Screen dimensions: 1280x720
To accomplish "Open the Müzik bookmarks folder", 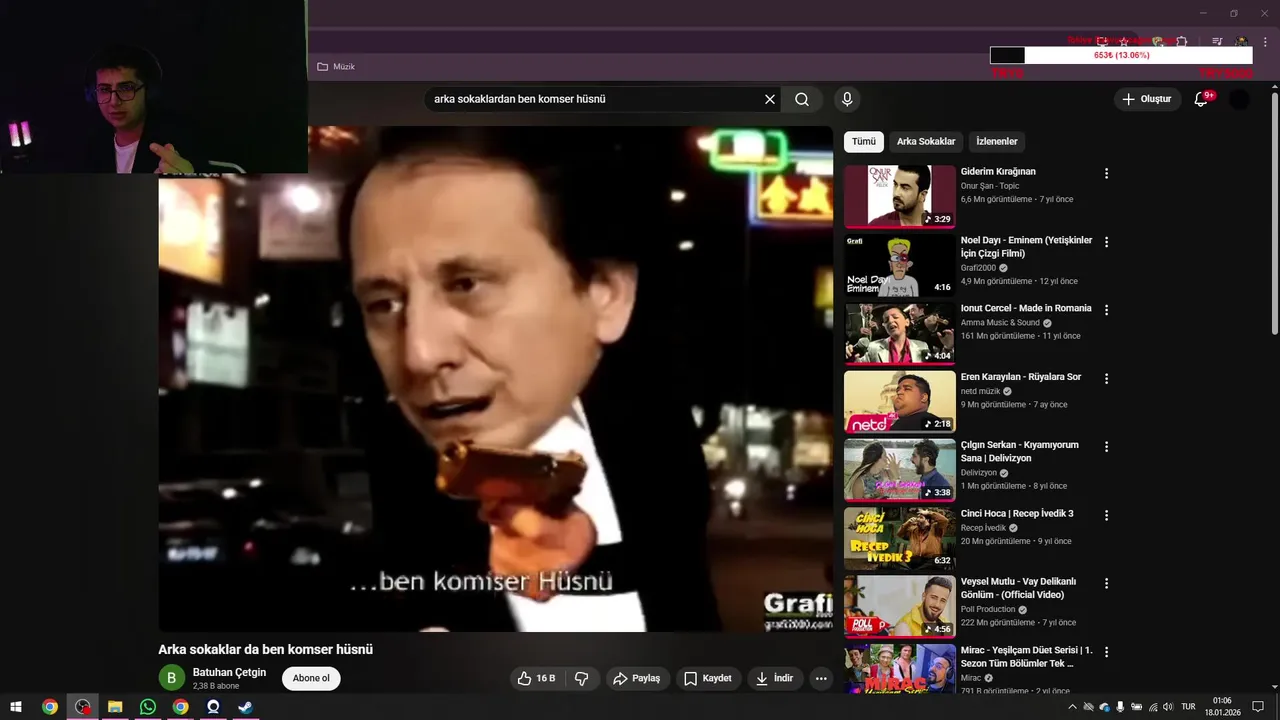I will tap(336, 66).
